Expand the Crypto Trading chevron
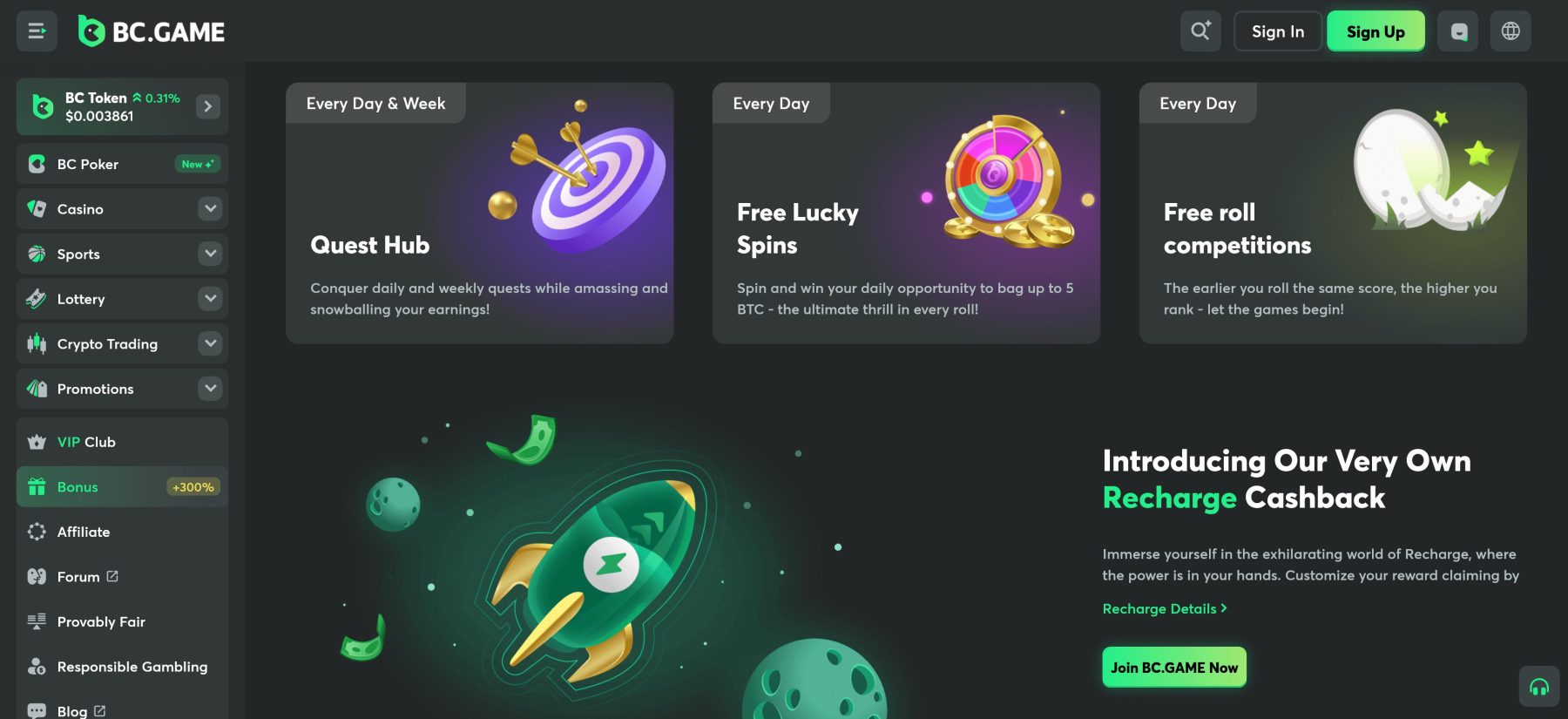The width and height of the screenshot is (1568, 719). coord(210,343)
